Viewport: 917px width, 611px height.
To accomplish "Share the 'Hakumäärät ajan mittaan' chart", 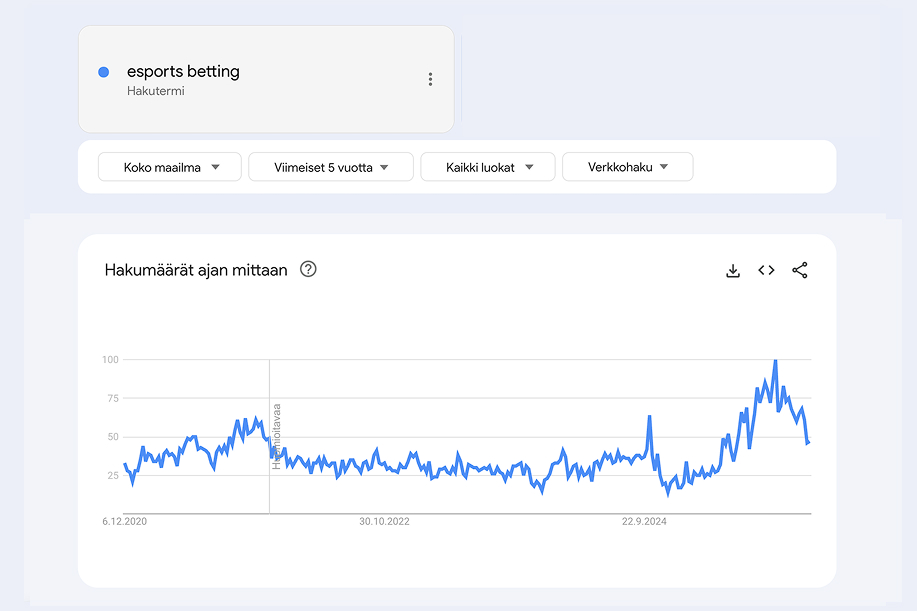I will (x=800, y=270).
